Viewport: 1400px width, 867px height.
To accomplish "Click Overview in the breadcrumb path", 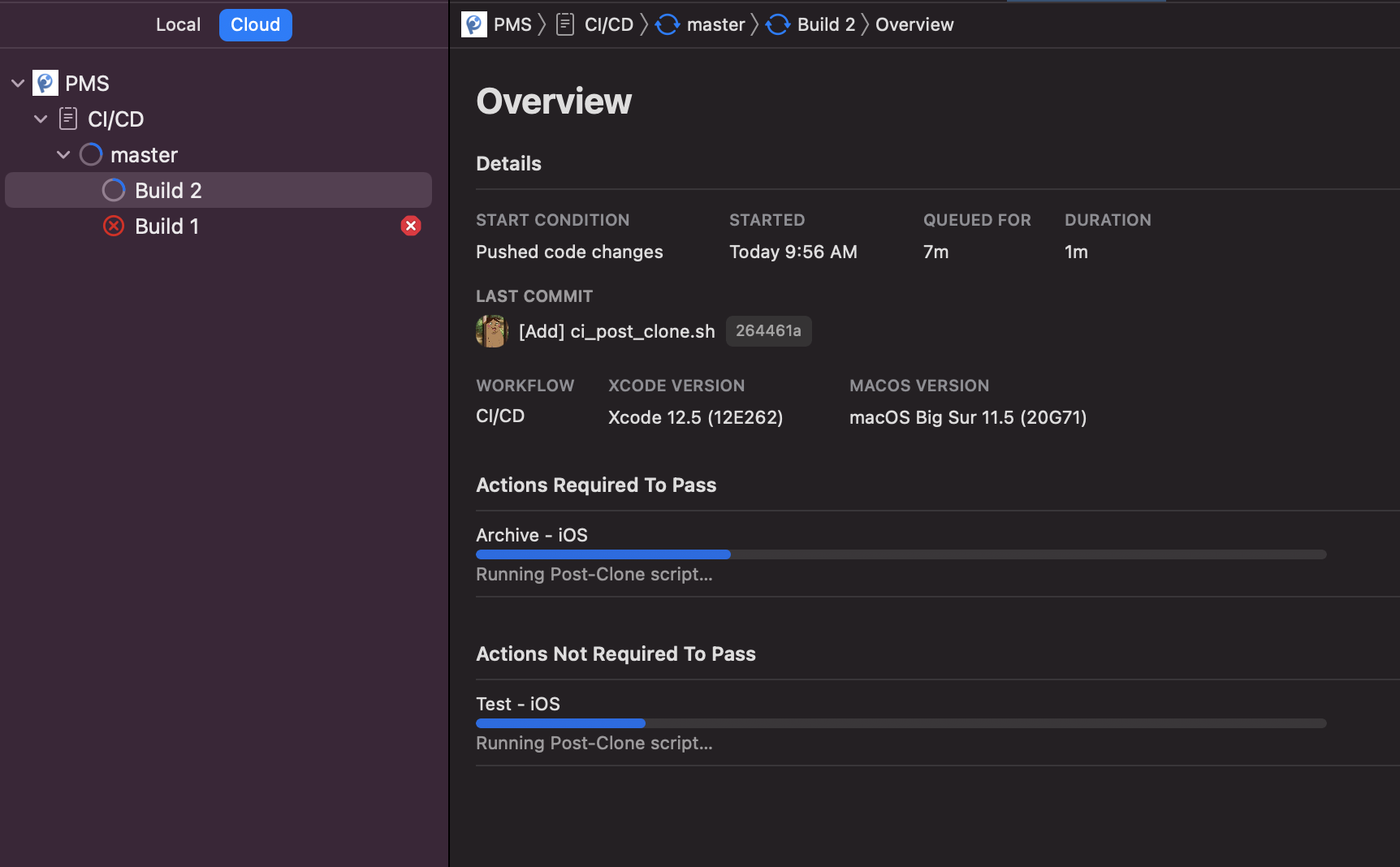I will (914, 24).
